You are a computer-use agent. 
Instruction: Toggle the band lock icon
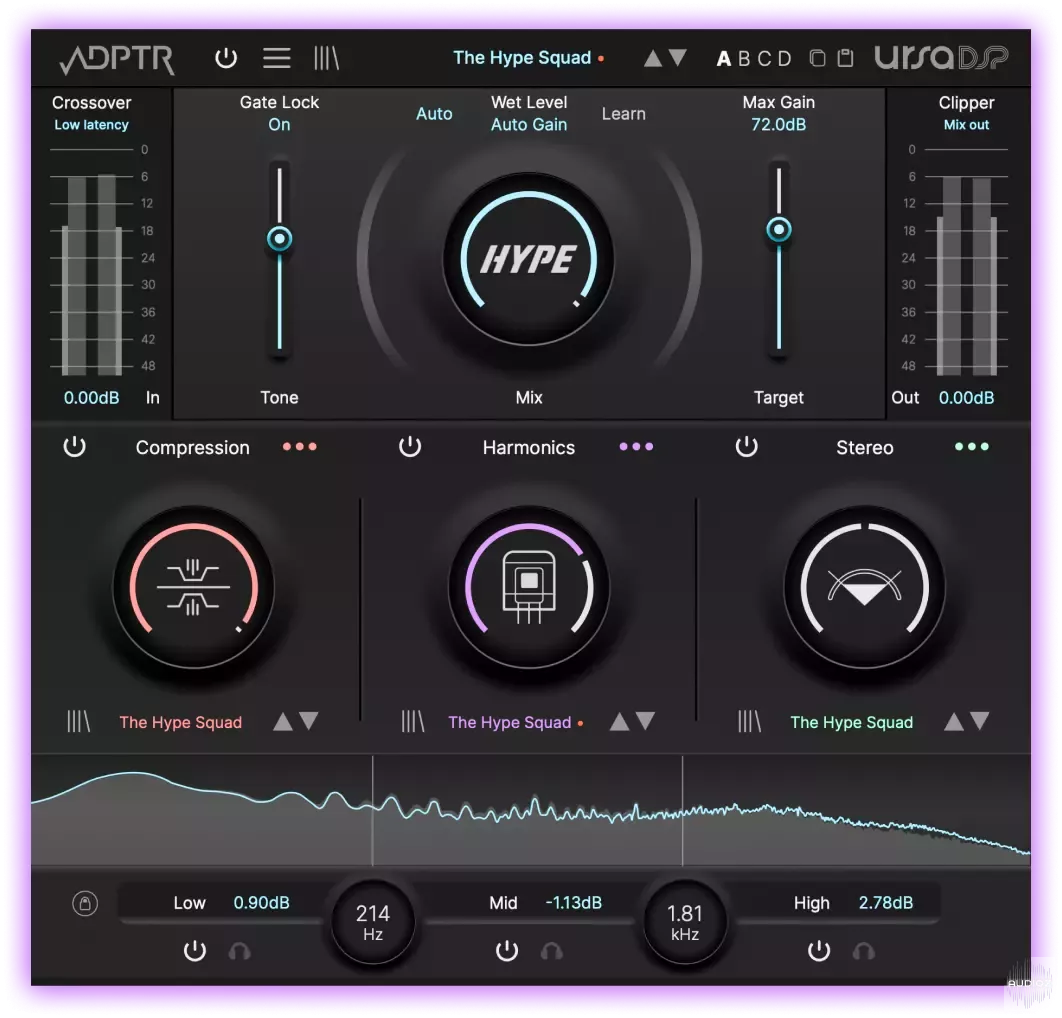point(85,903)
